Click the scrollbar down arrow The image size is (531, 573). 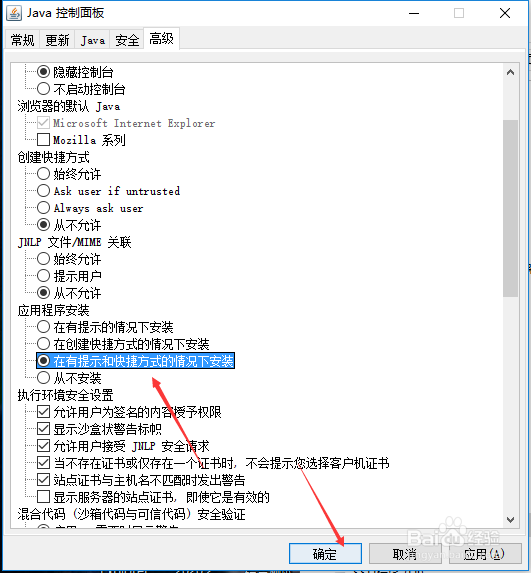coord(511,519)
